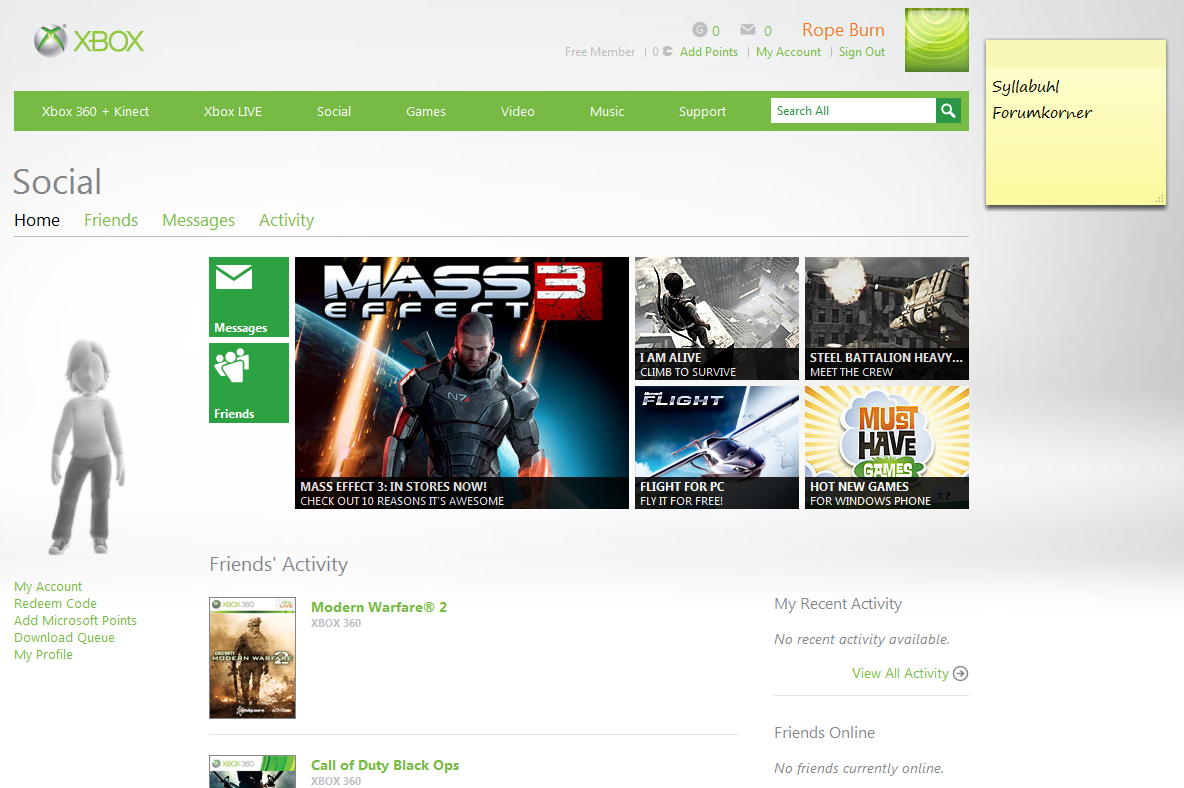Open the Modern Warfare® 2 title link
The width and height of the screenshot is (1184, 788).
point(379,608)
